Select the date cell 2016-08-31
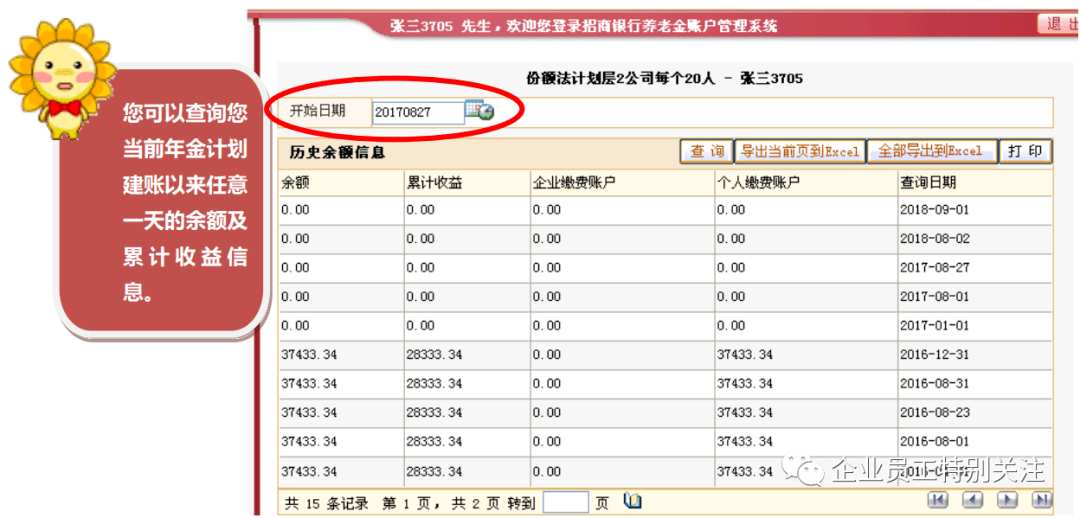 click(934, 384)
